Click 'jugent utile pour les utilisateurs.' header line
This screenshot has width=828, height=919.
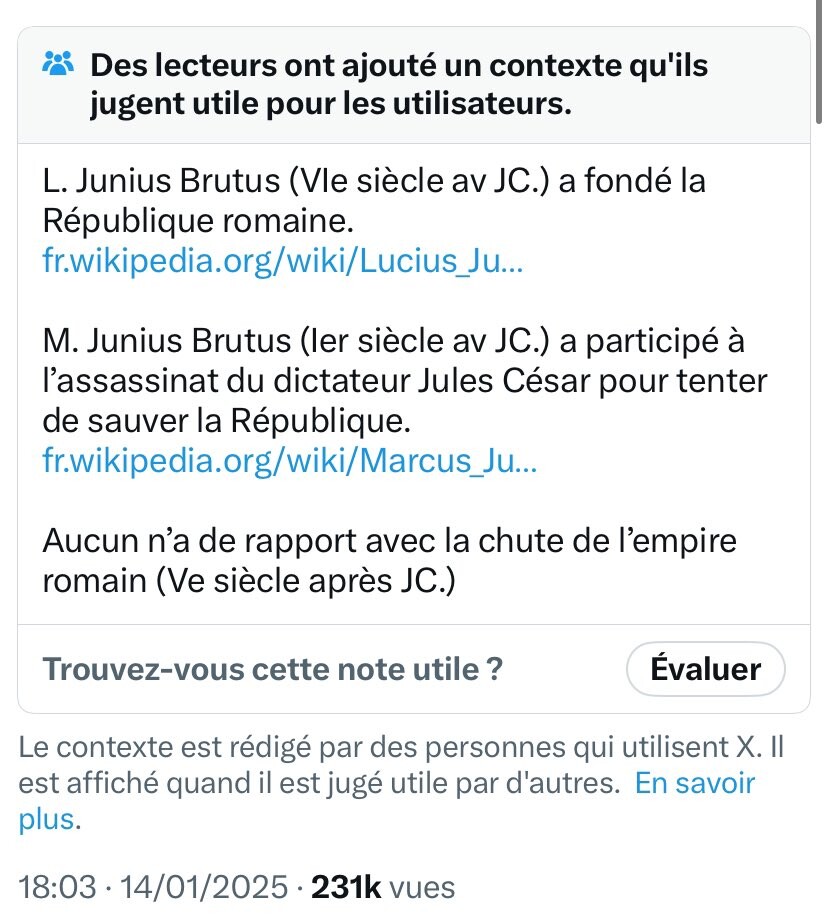click(330, 104)
